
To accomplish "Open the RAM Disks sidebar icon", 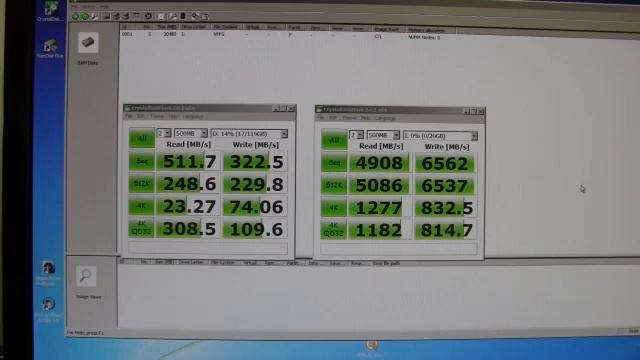I will click(x=88, y=43).
